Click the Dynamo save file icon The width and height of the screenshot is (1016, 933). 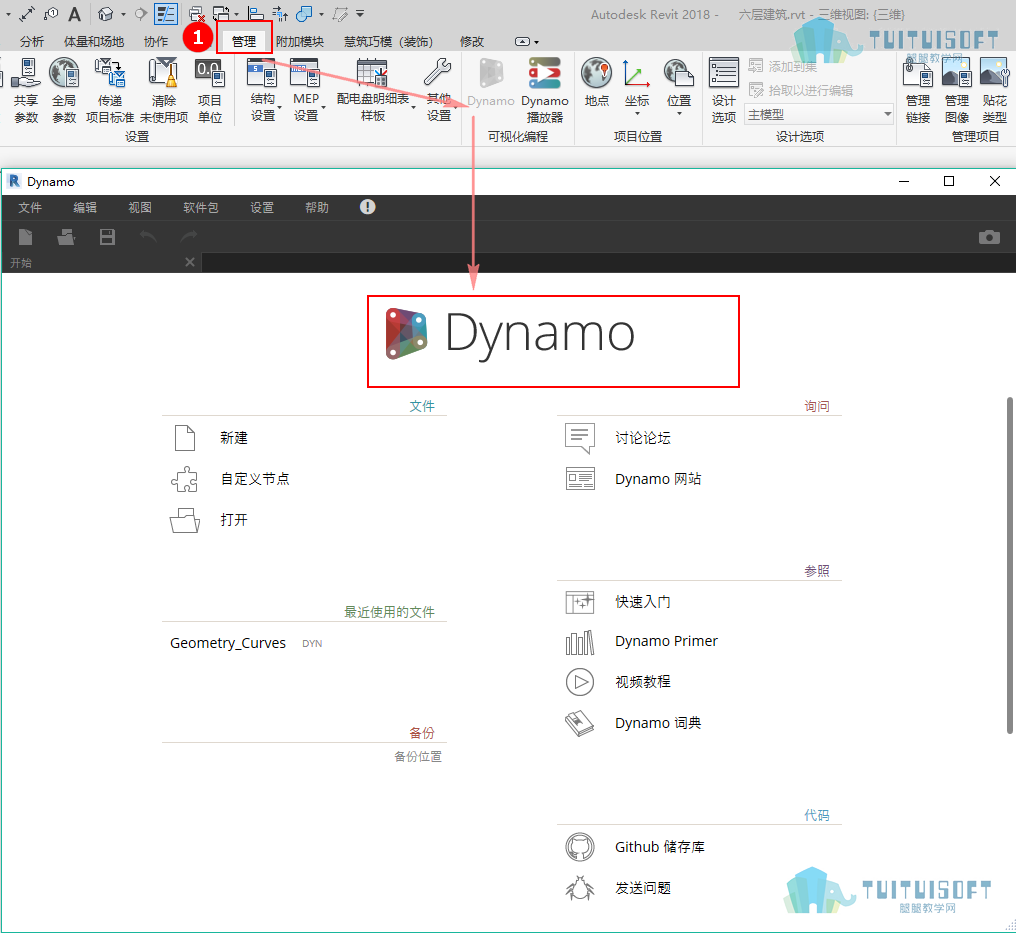108,237
